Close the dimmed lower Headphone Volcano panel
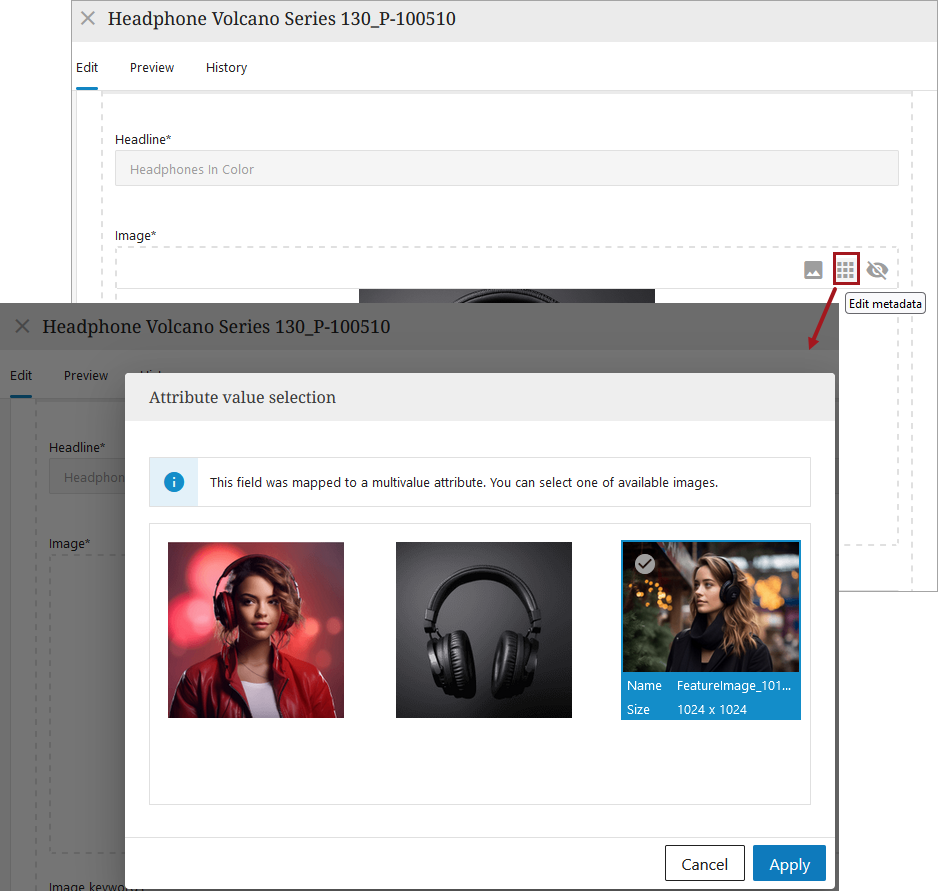The image size is (938, 891). pyautogui.click(x=22, y=327)
